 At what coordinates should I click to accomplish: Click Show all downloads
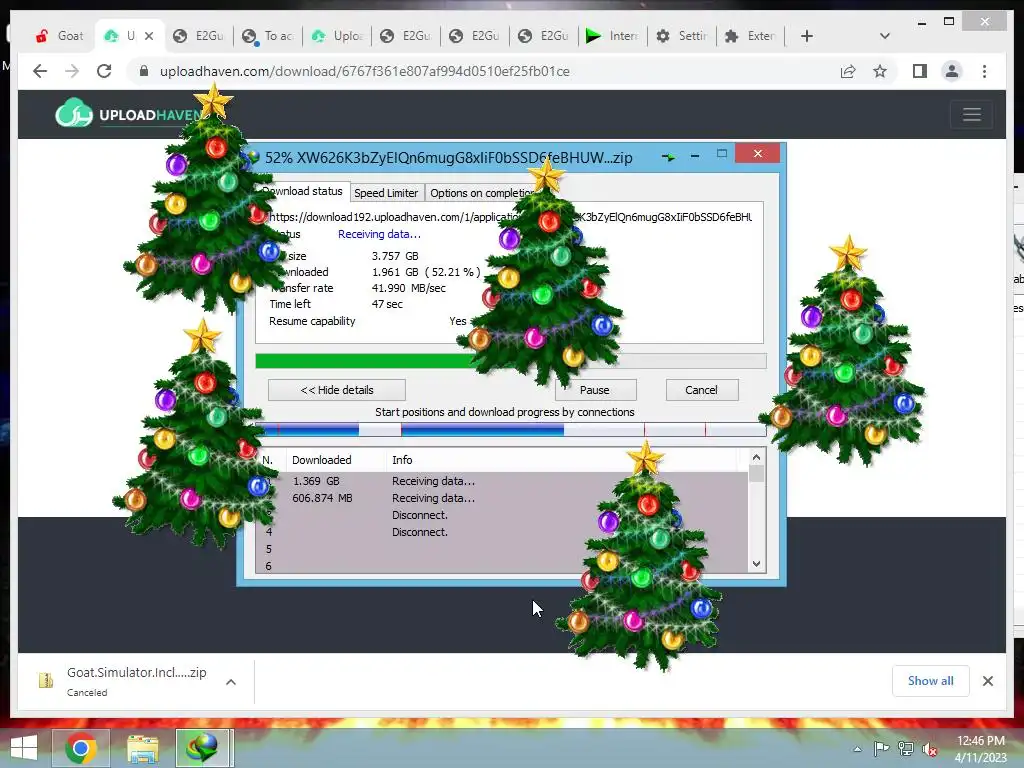click(931, 680)
